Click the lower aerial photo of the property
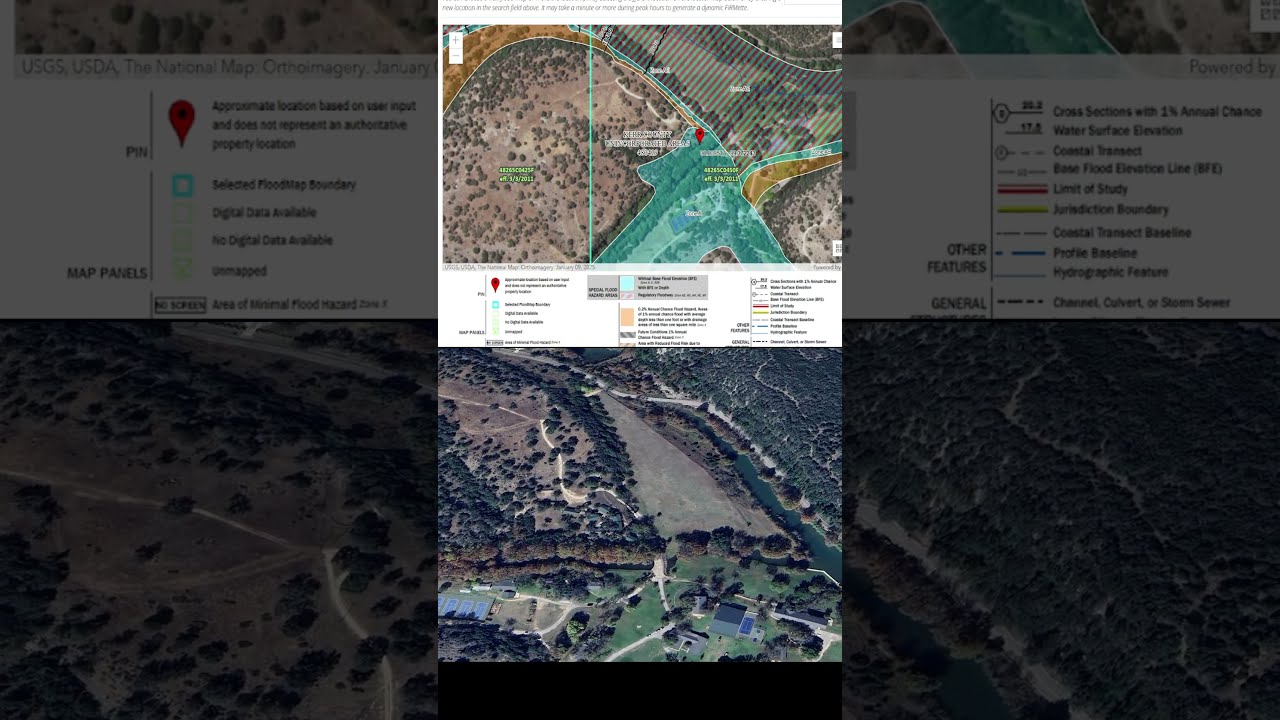 (x=640, y=505)
